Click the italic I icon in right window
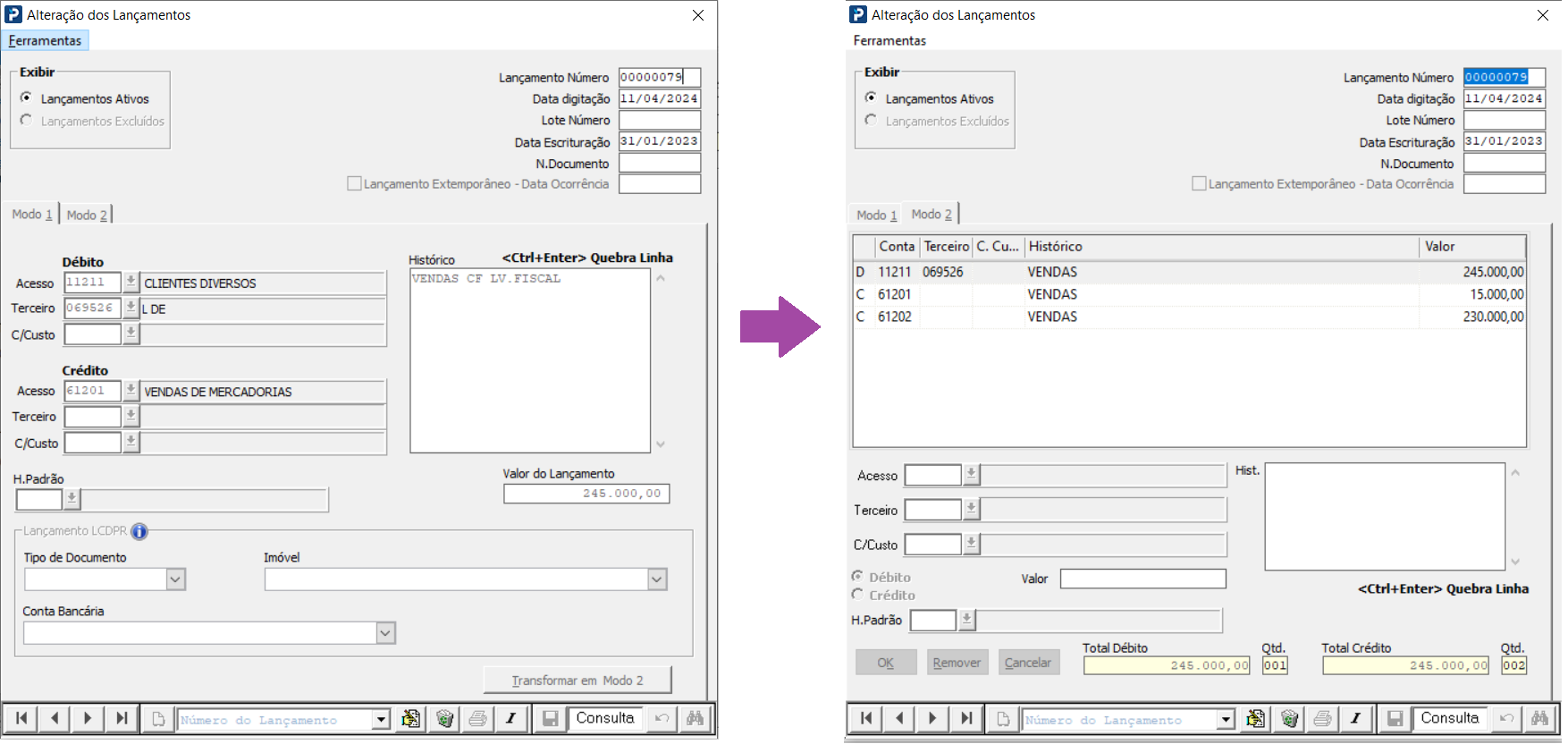This screenshot has width=1568, height=744. point(1356,719)
